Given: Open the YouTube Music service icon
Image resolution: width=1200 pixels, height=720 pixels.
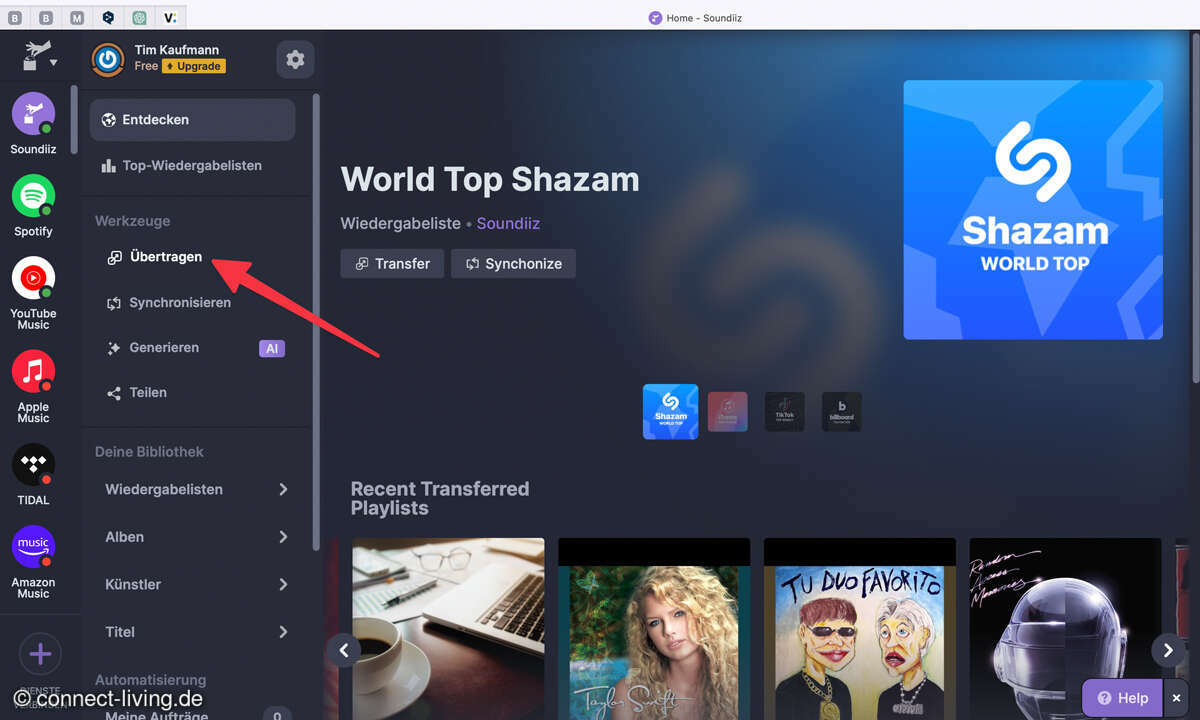Looking at the screenshot, I should 33,279.
